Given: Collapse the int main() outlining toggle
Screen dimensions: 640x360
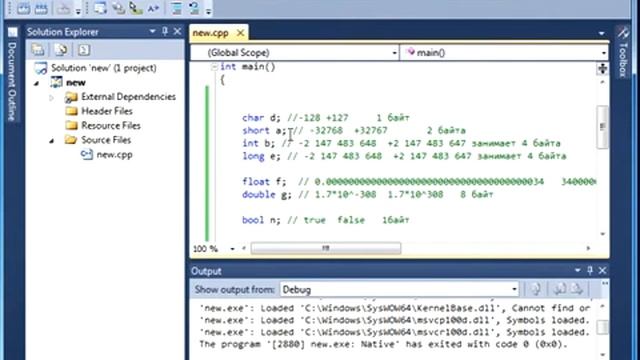Looking at the screenshot, I should point(214,67).
